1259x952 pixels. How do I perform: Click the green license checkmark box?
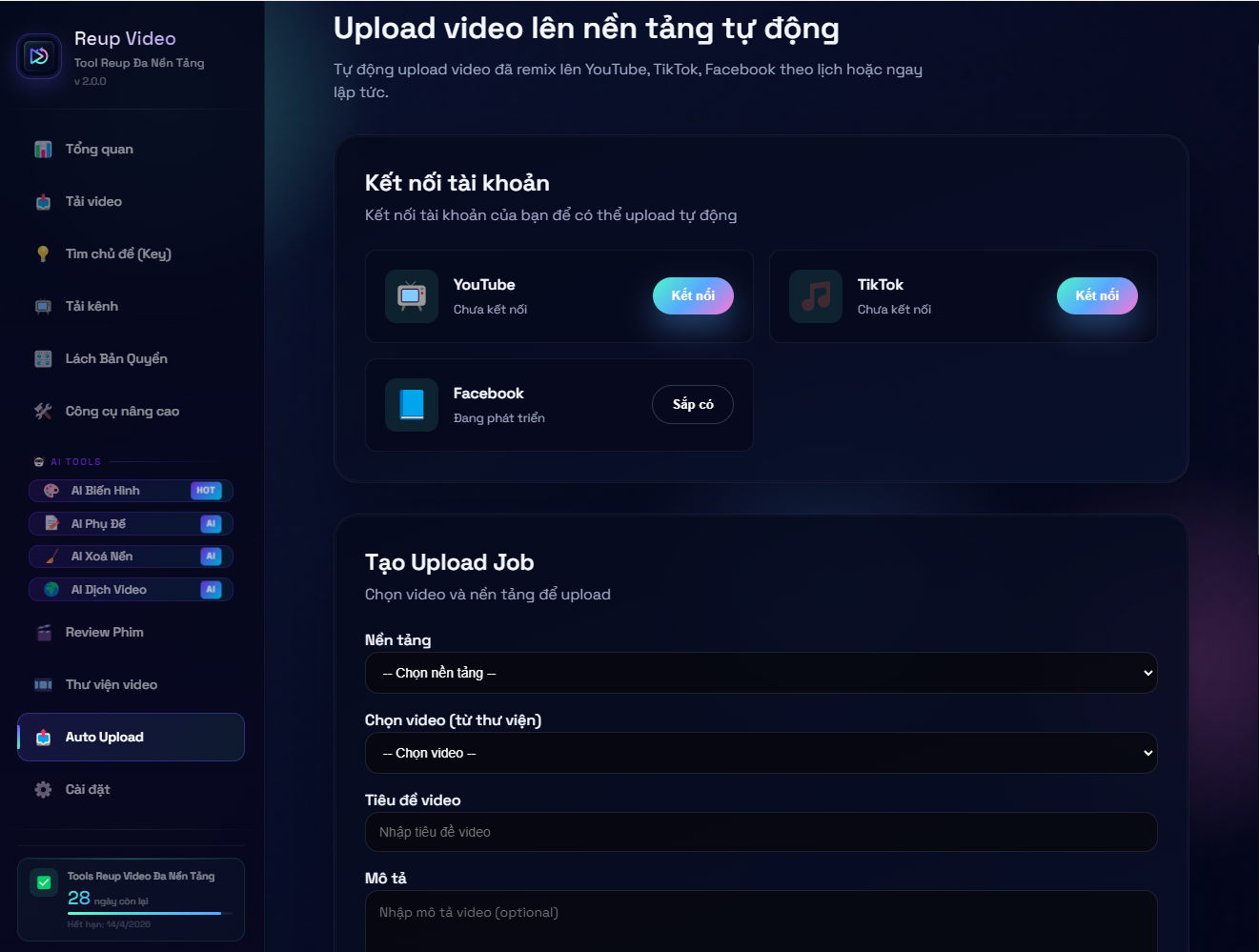[44, 882]
